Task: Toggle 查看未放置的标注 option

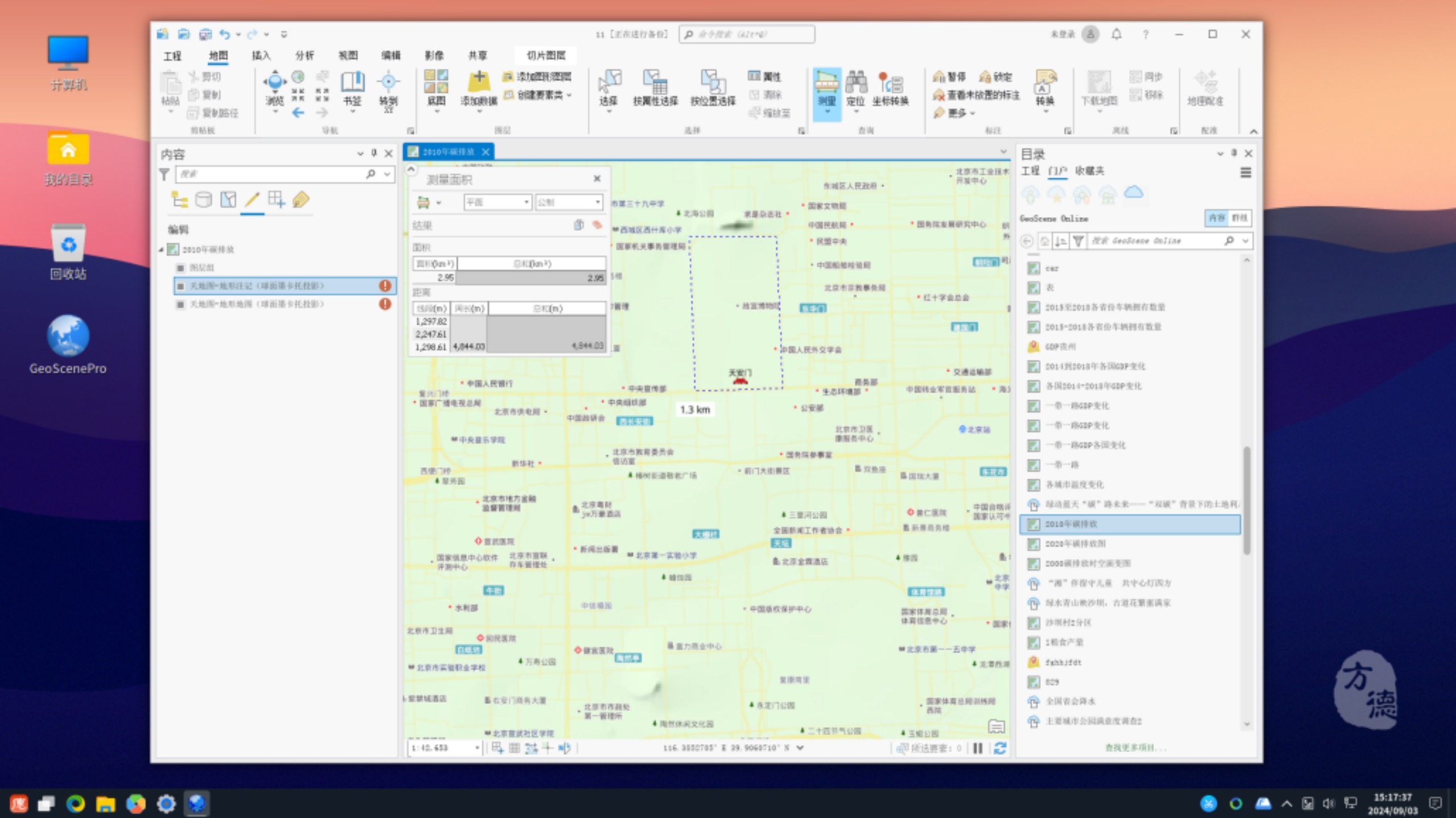Action: tap(977, 95)
